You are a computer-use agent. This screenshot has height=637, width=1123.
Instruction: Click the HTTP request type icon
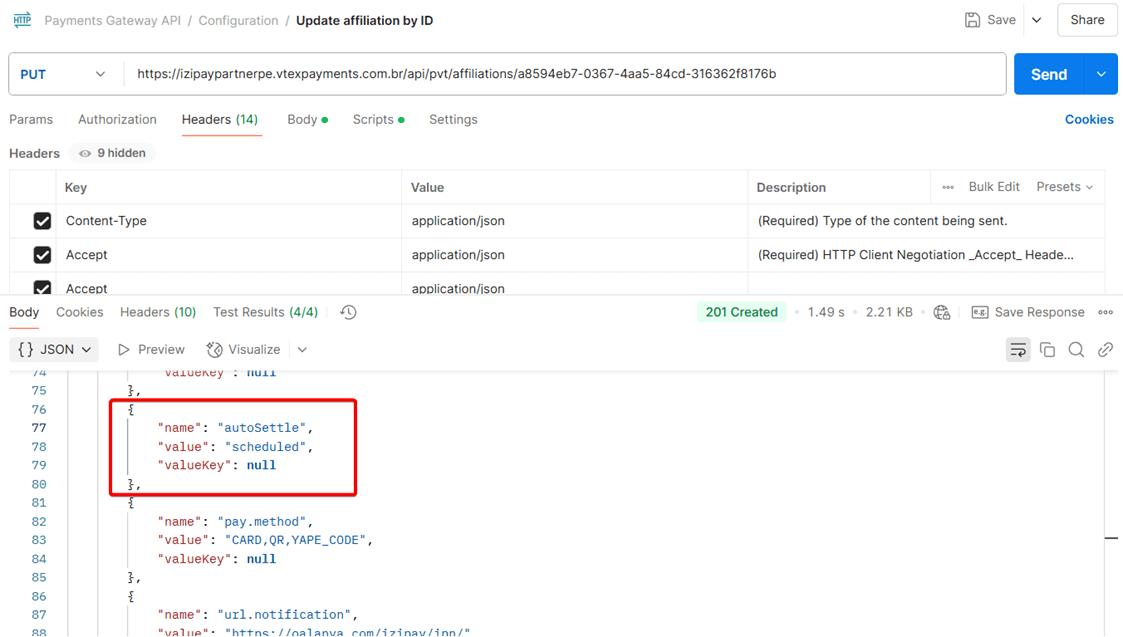click(22, 19)
